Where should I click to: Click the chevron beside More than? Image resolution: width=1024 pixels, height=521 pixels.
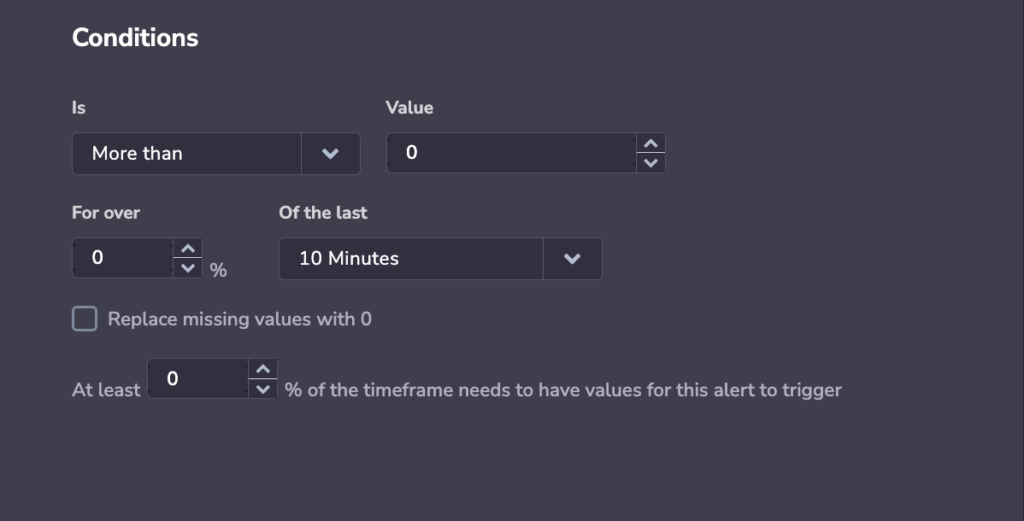pyautogui.click(x=330, y=154)
